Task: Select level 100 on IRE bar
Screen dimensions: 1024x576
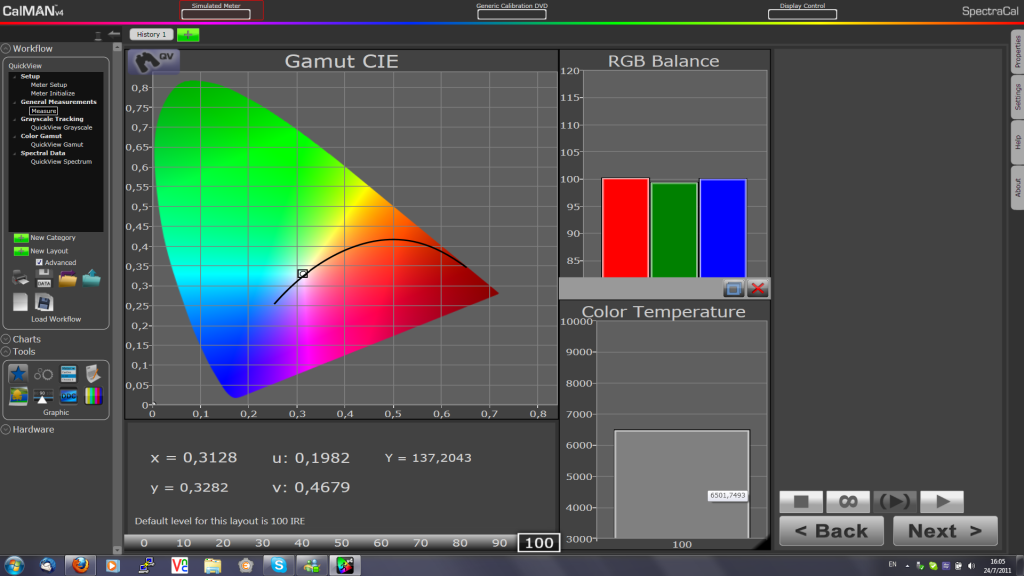Action: coord(539,543)
